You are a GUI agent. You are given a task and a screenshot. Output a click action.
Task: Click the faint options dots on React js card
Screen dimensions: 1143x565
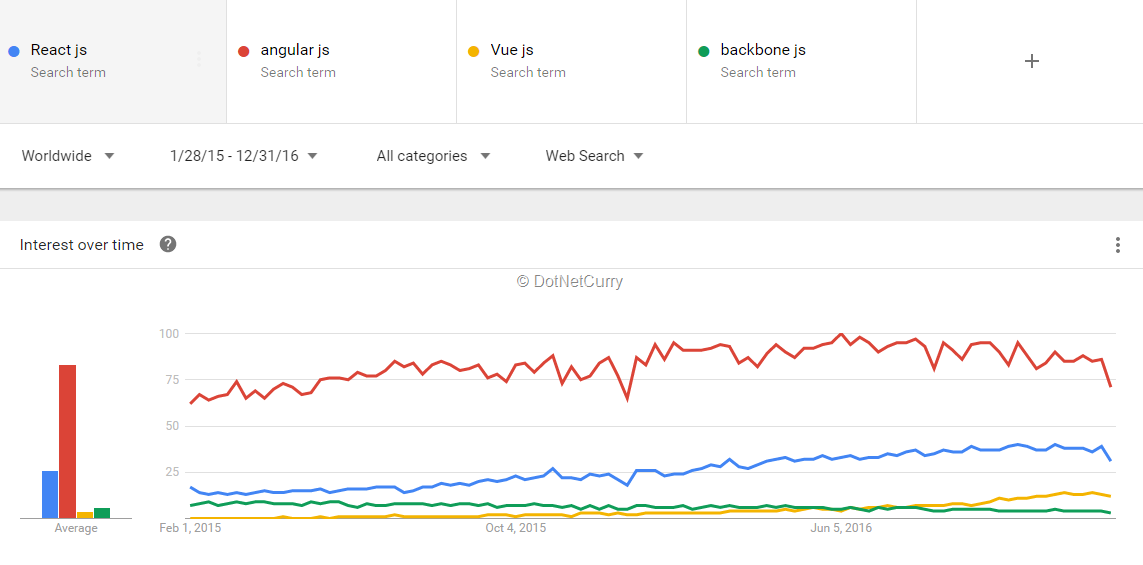coord(198,60)
